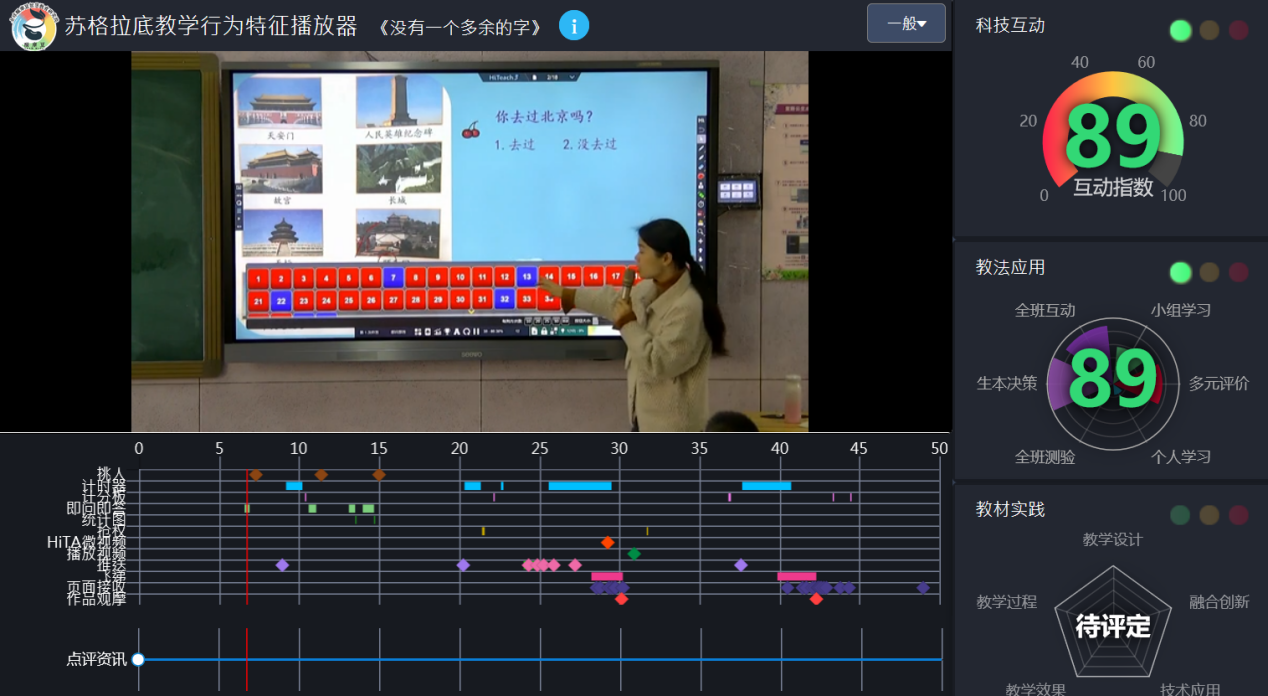
Task: Click the 待评定 text in 教材实践 chart
Action: coord(1113,627)
